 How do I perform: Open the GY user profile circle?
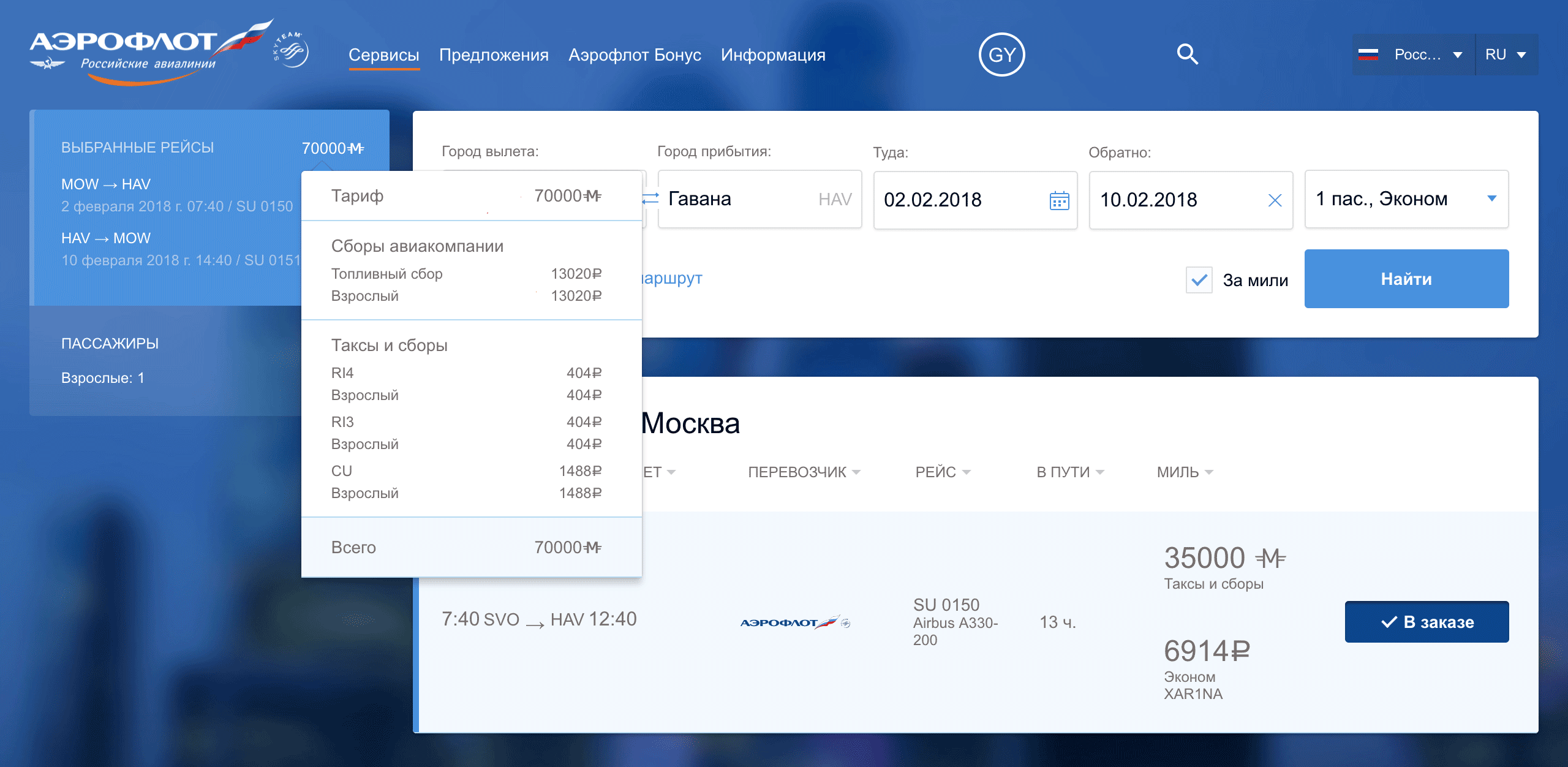point(1001,55)
